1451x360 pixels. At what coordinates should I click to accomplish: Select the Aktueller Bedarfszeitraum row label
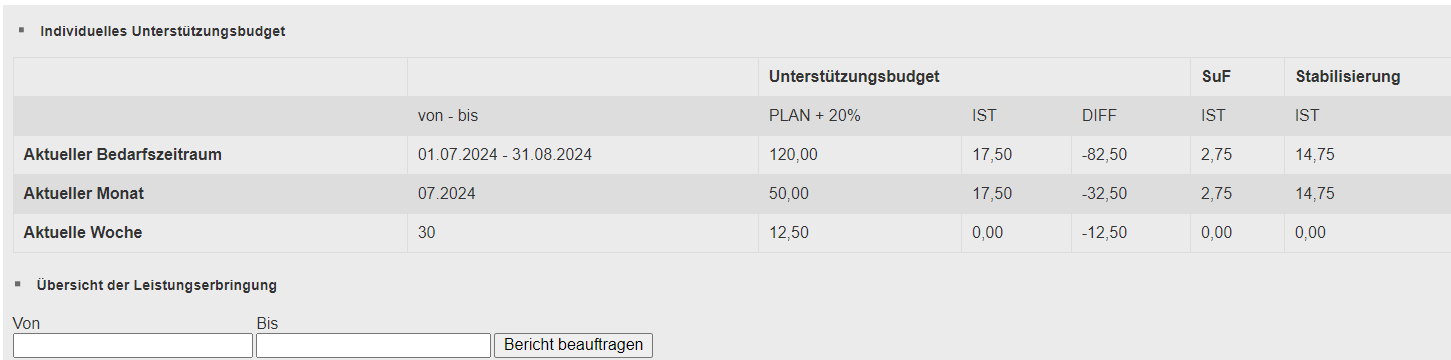point(122,155)
